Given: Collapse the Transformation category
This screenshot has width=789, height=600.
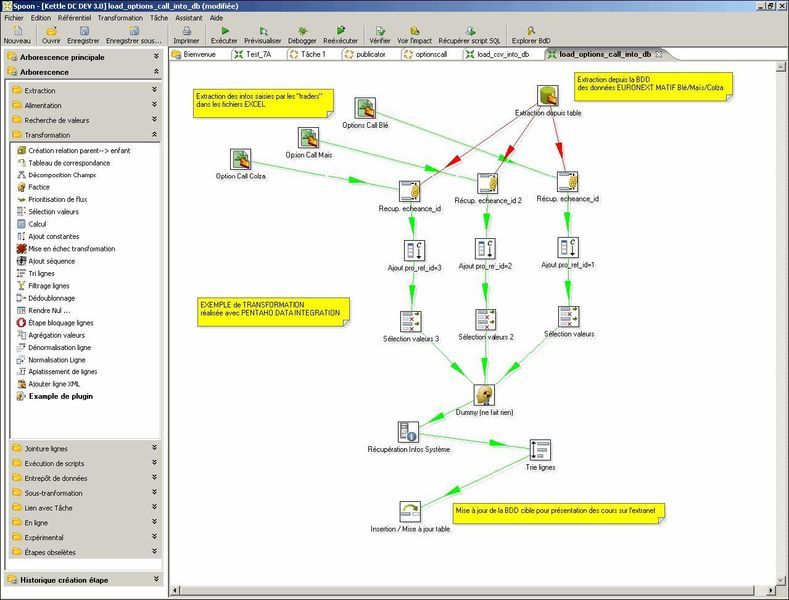Looking at the screenshot, I should 155,134.
